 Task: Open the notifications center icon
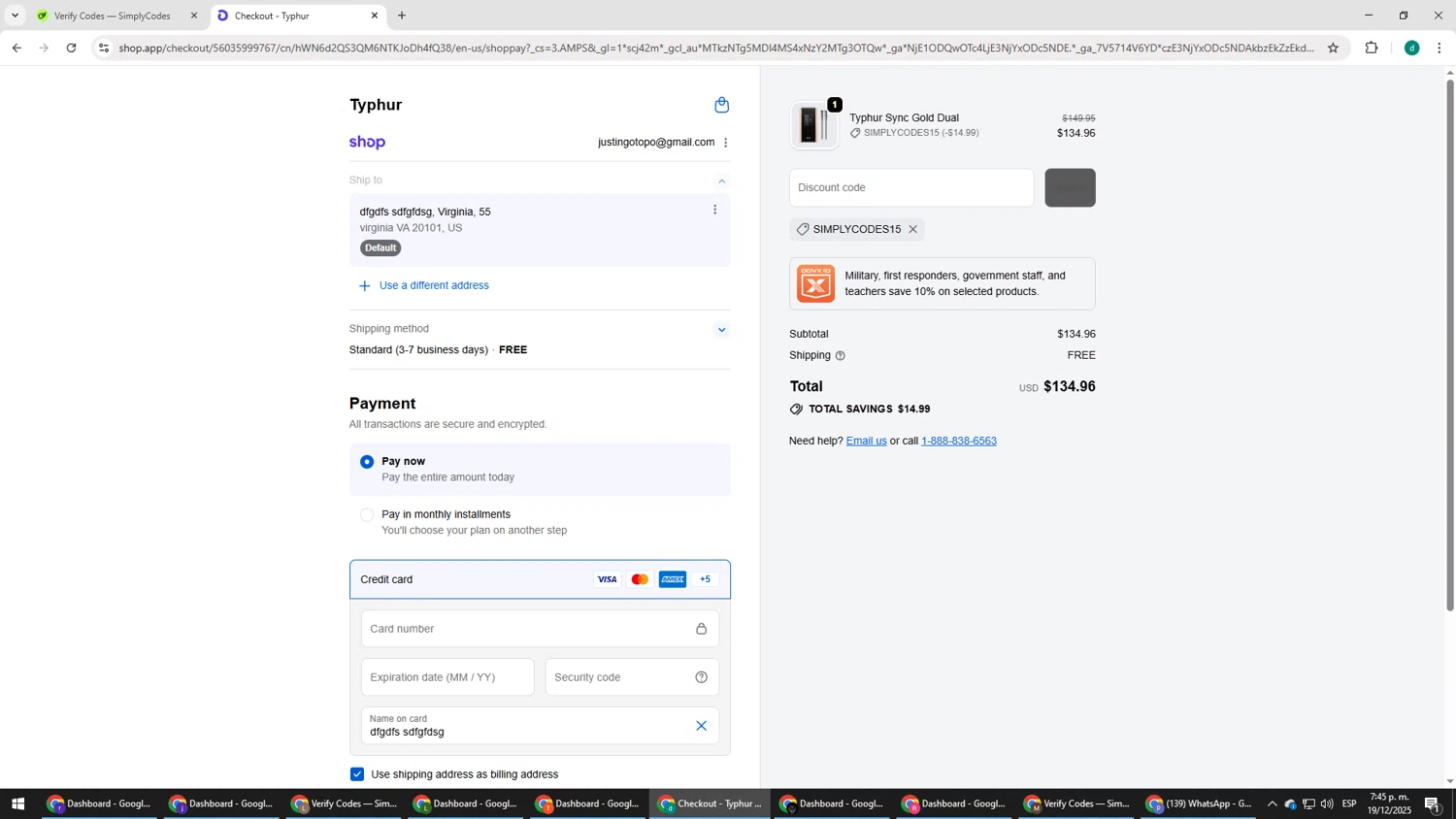pyautogui.click(x=1433, y=803)
